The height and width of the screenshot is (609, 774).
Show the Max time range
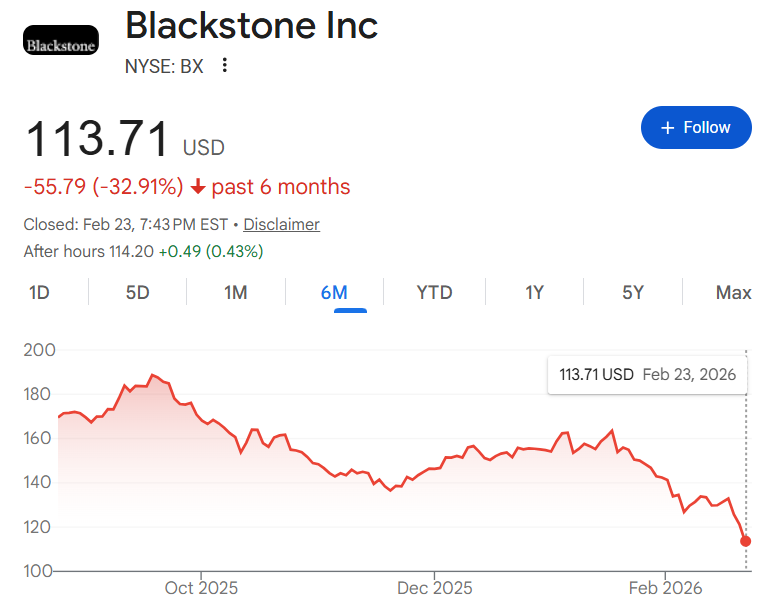pyautogui.click(x=733, y=293)
